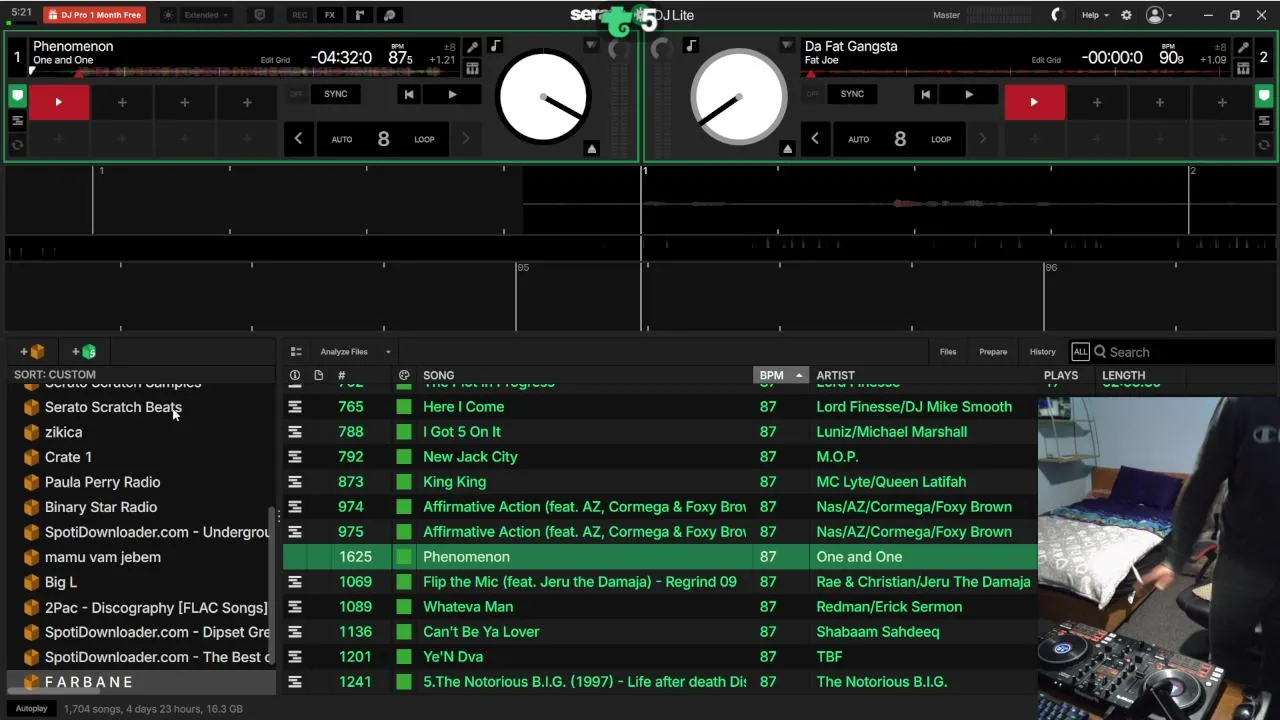Open the user account dropdown
The height and width of the screenshot is (720, 1280).
click(1160, 15)
